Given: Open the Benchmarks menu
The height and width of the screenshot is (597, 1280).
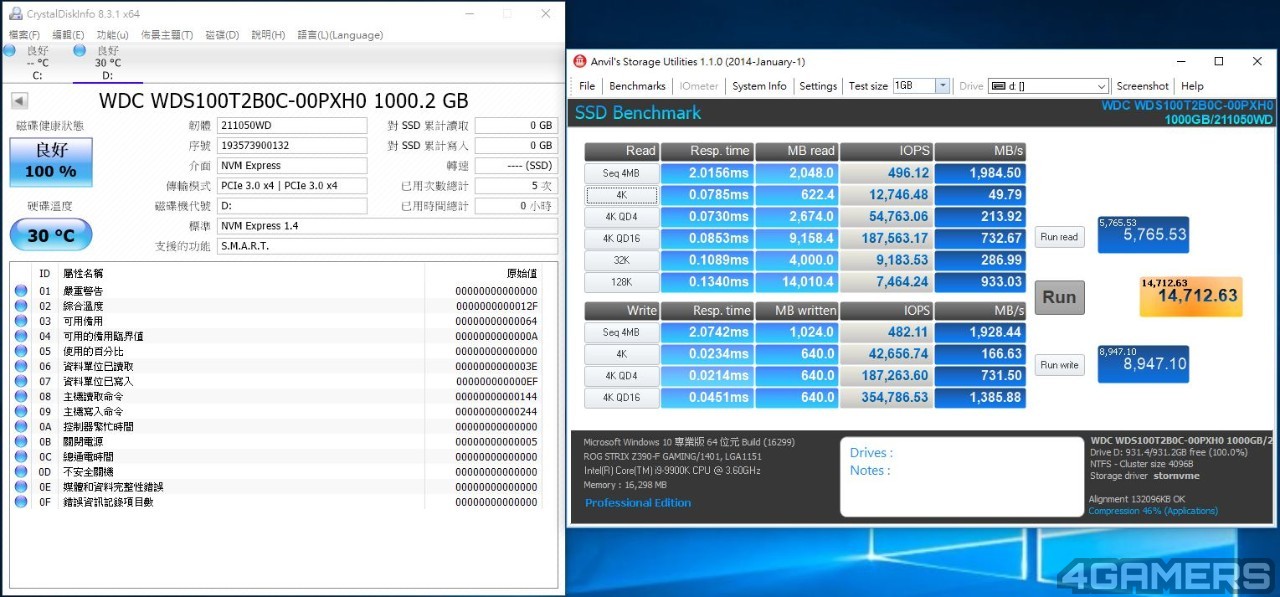Looking at the screenshot, I should pos(637,86).
